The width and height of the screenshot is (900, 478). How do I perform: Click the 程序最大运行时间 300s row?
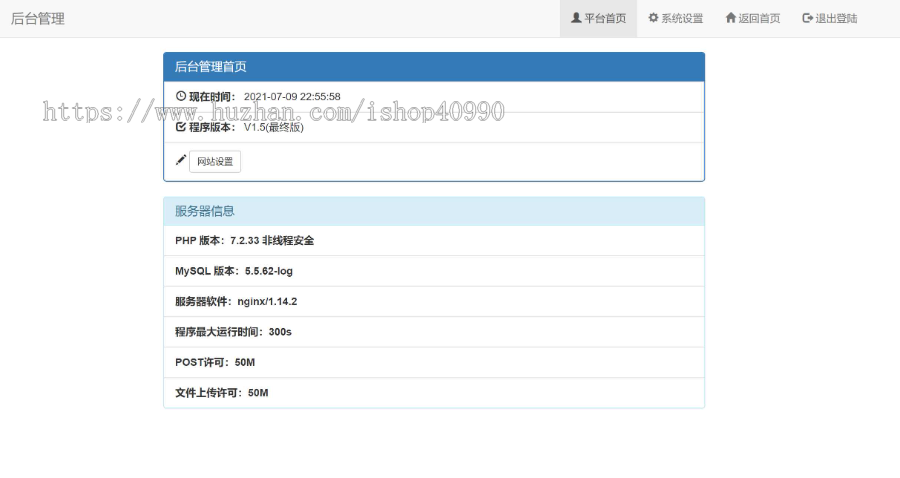434,332
